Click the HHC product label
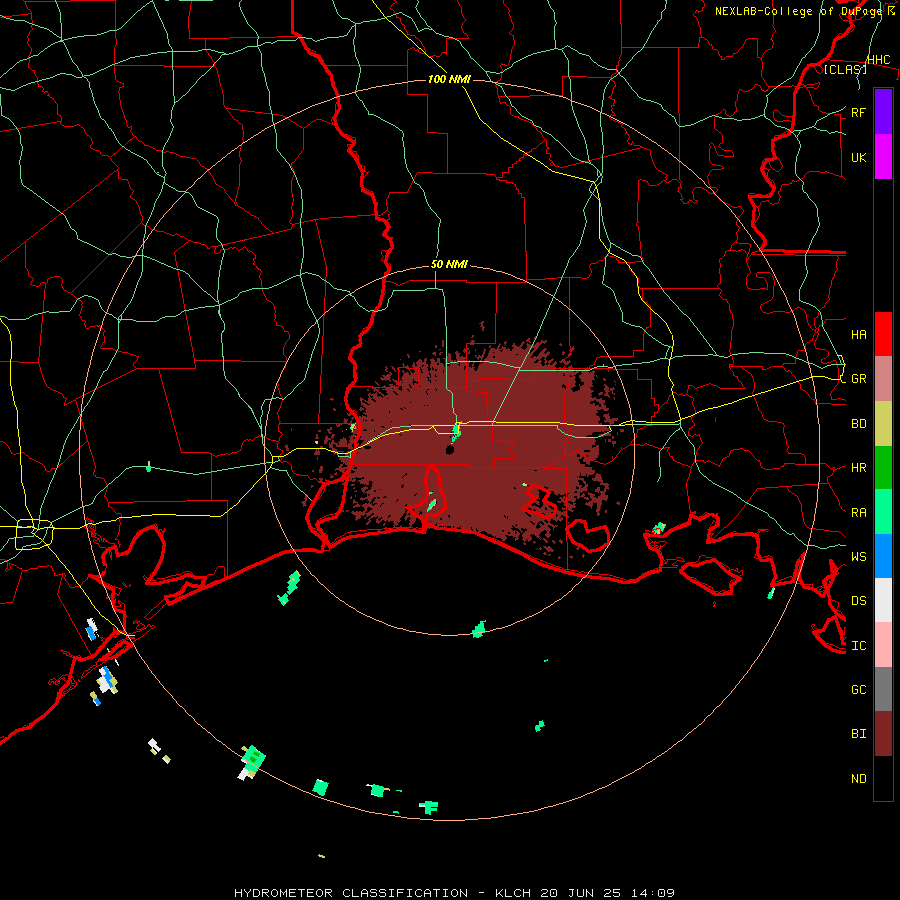Screen dimensions: 900x900 (878, 60)
